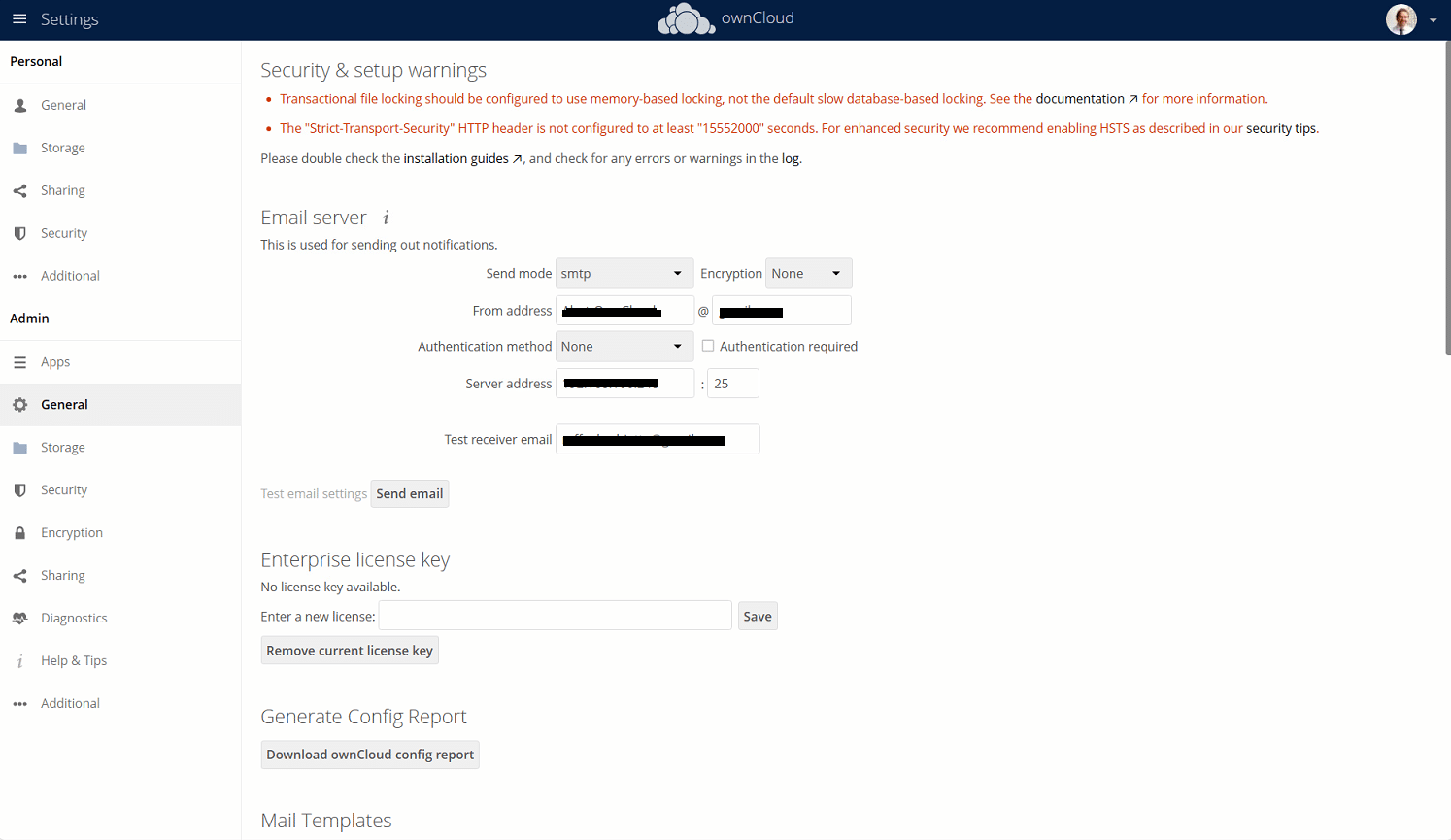Click the From address name field

[624, 311]
